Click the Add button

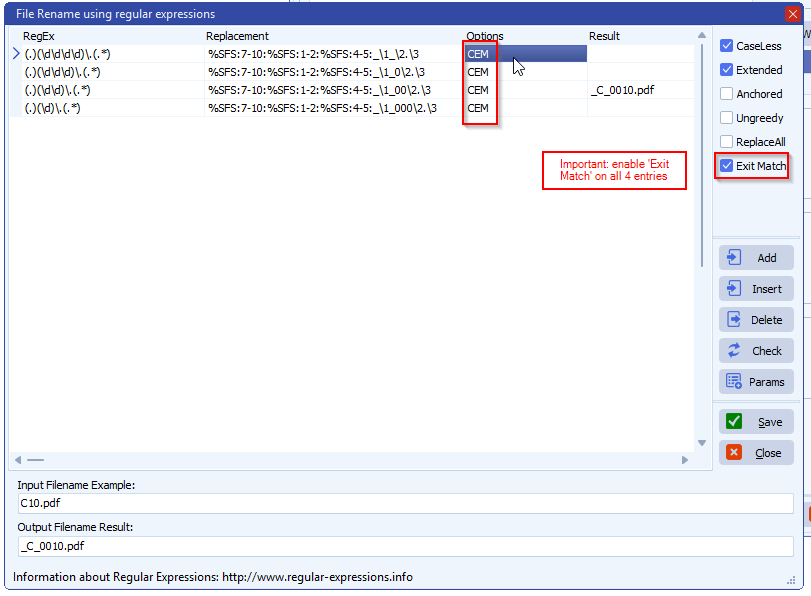pyautogui.click(x=756, y=258)
